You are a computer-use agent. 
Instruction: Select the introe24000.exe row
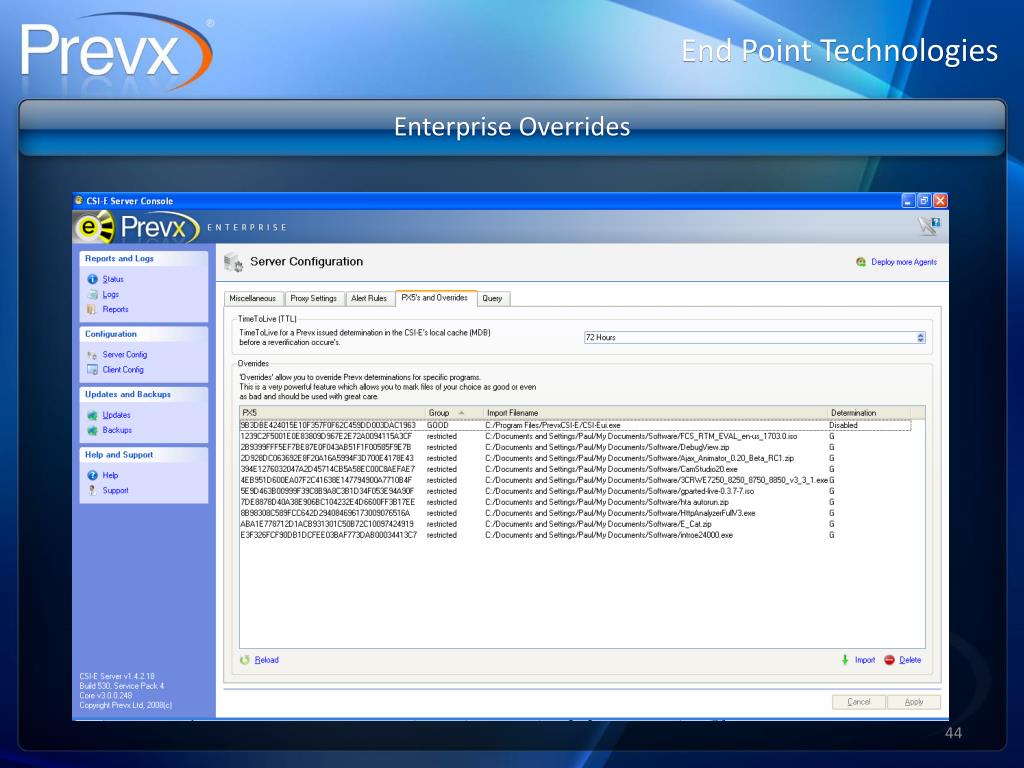coord(575,535)
